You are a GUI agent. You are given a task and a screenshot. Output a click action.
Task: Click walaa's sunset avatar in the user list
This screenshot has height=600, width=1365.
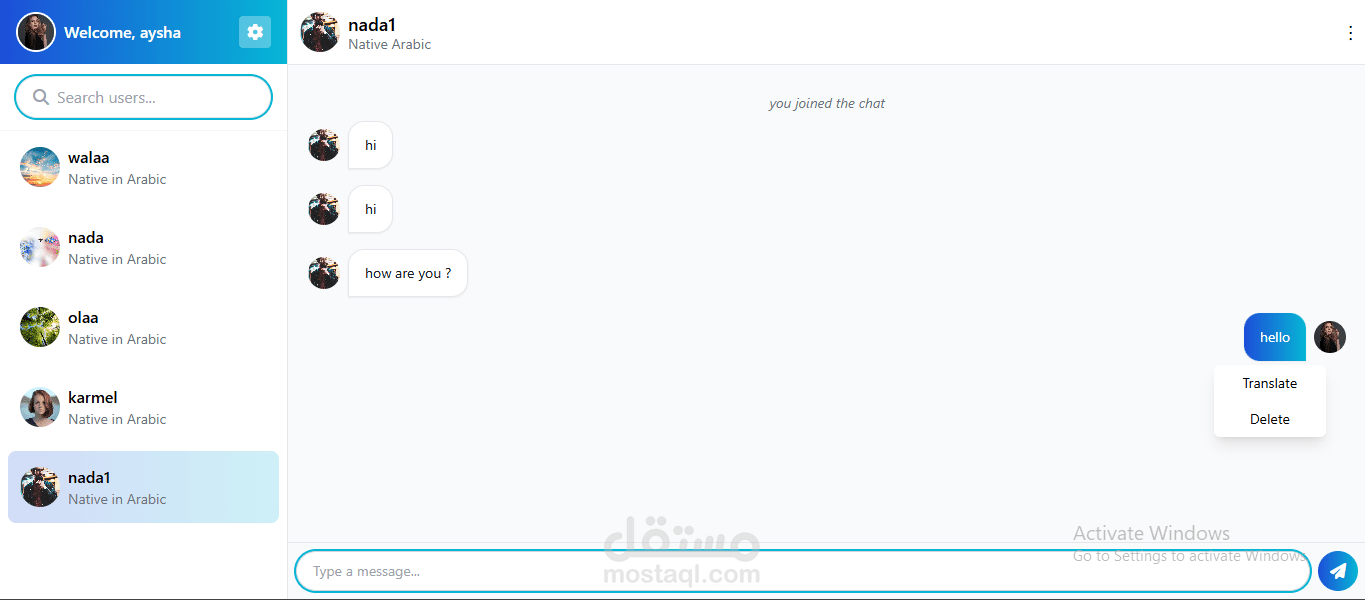[40, 167]
